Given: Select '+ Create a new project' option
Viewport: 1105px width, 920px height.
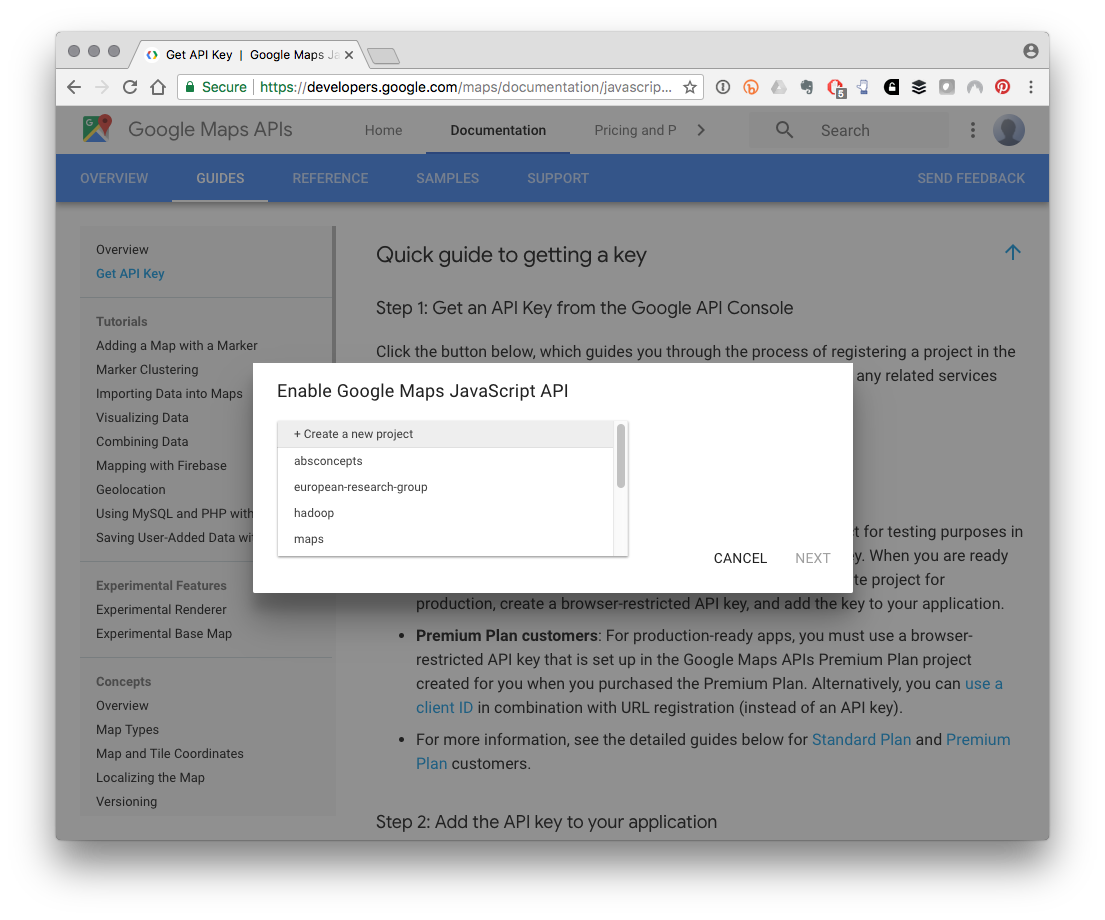Looking at the screenshot, I should (x=446, y=434).
